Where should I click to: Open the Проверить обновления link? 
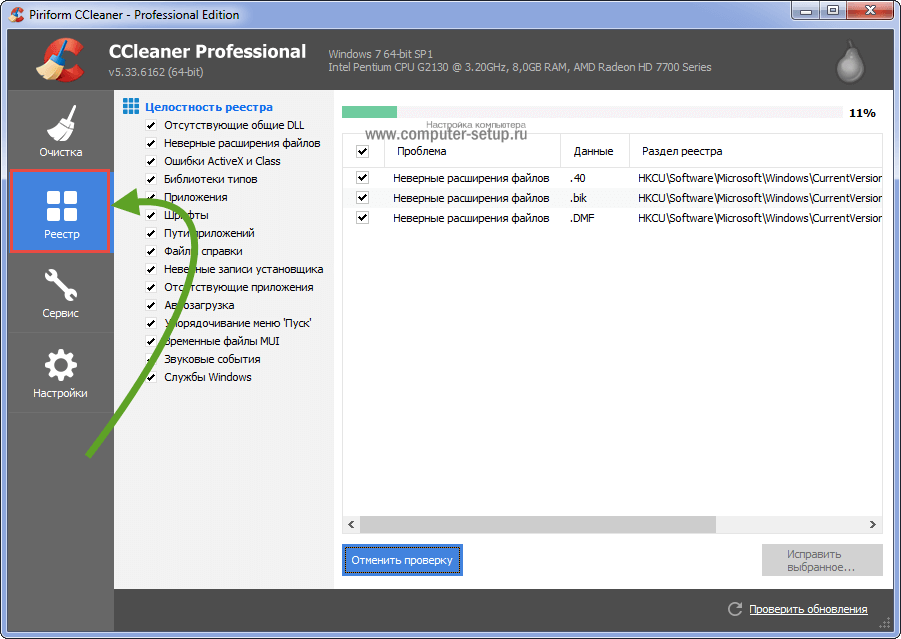(808, 609)
